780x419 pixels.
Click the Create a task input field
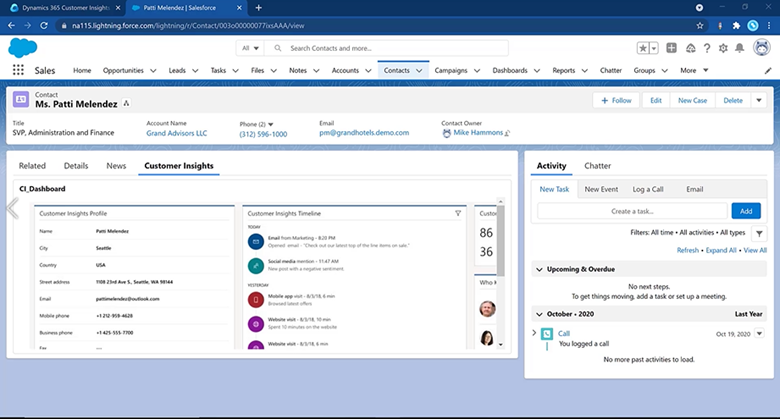[632, 211]
